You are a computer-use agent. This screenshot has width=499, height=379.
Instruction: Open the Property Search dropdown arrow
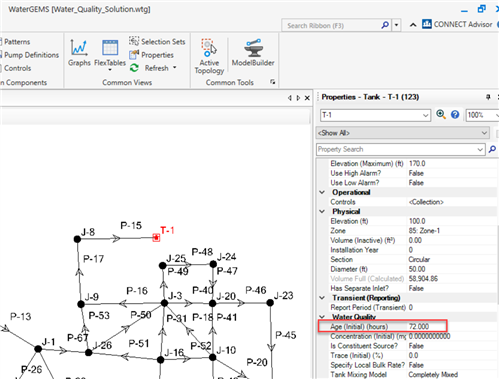coord(480,150)
